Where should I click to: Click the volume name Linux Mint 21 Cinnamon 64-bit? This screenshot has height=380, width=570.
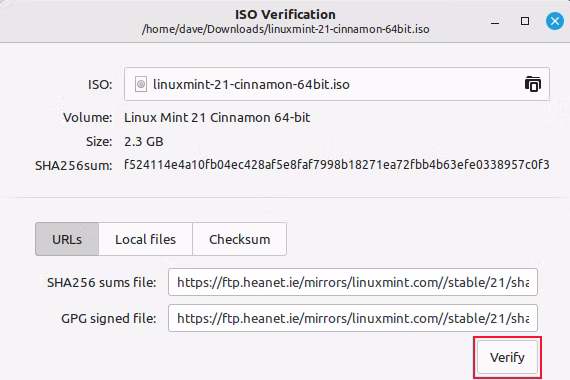click(217, 117)
